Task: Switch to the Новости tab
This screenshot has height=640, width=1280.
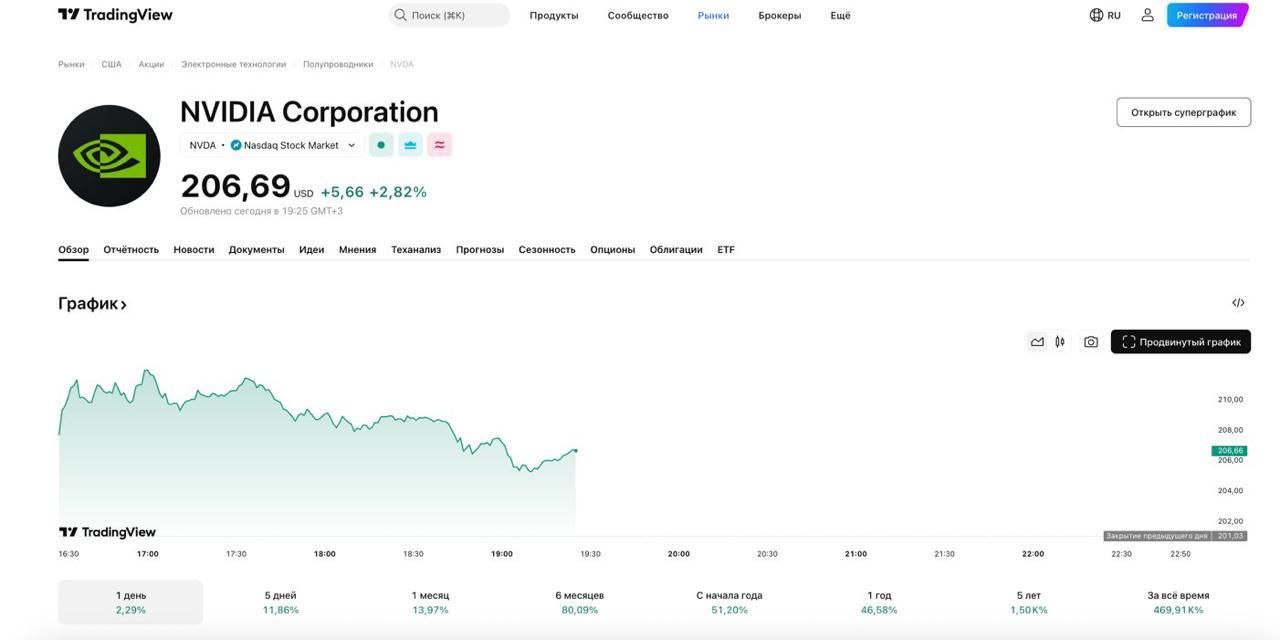Action: point(193,250)
